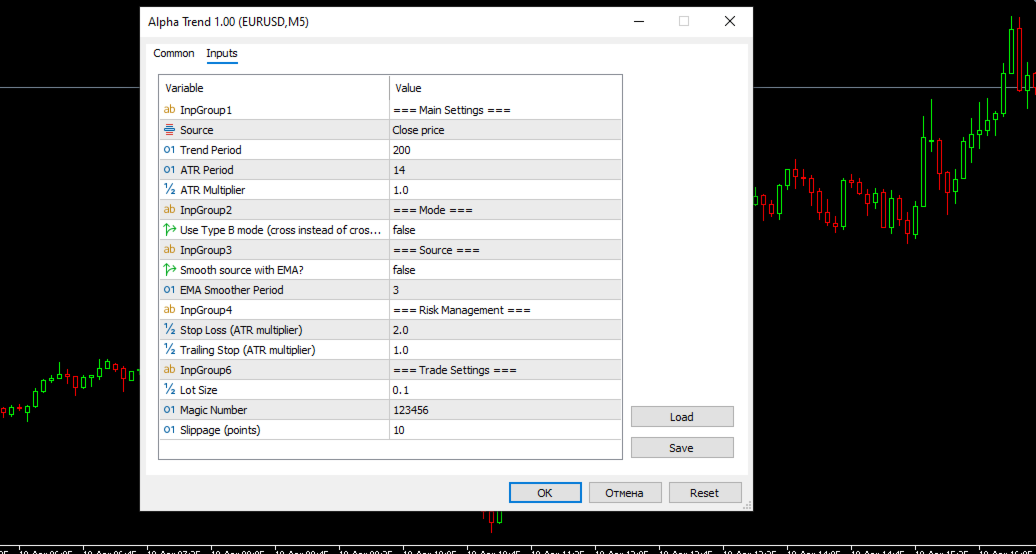Select the 'EMA Smoother Period' variable name
The image size is (1036, 554).
[x=231, y=290]
